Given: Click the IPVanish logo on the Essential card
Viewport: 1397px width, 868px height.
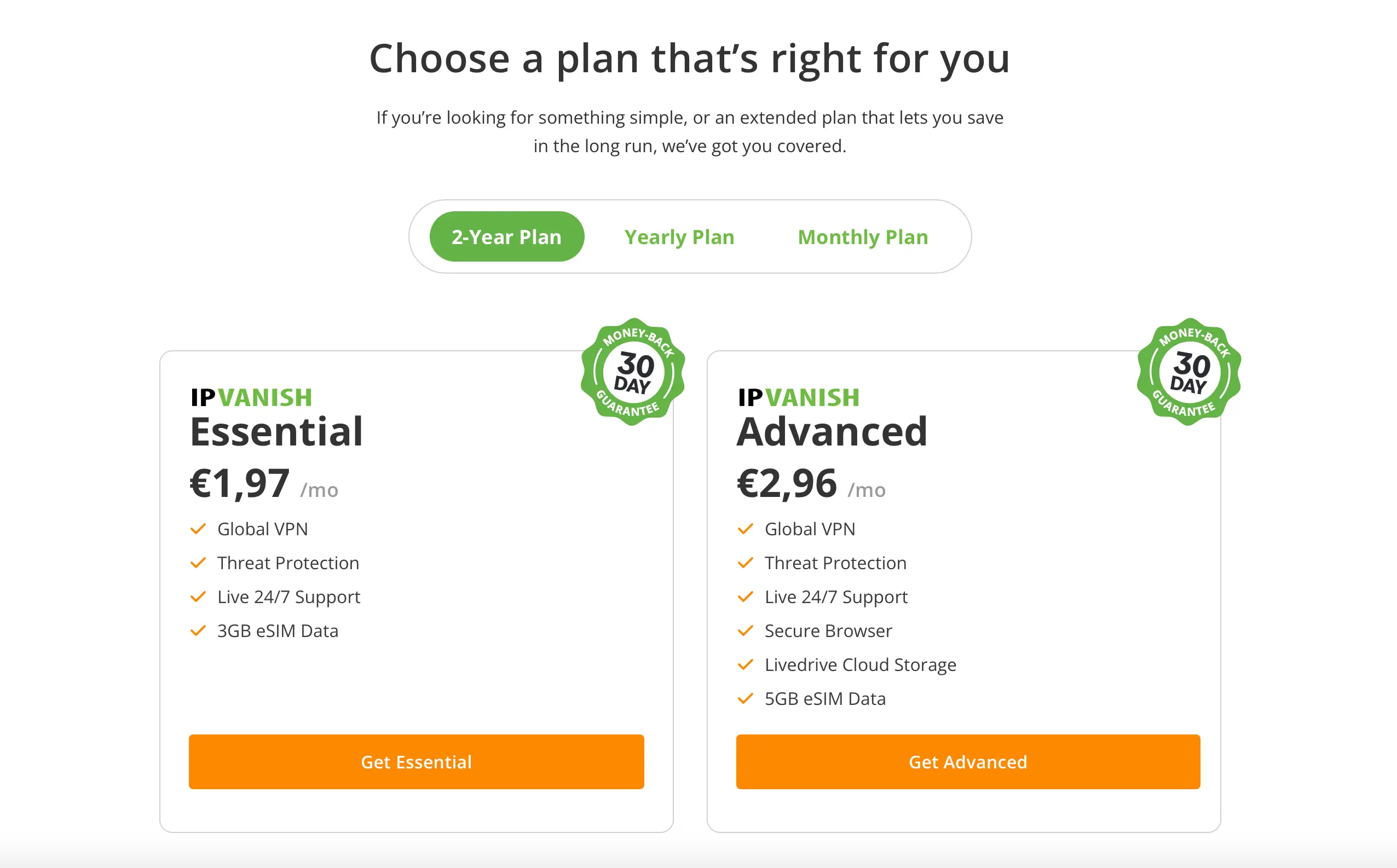Looking at the screenshot, I should pos(251,397).
